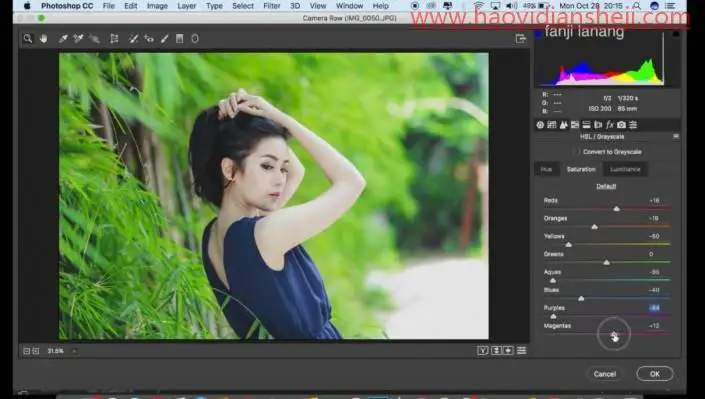The height and width of the screenshot is (399, 705).
Task: Toggle full screen mode icon above preview
Action: click(520, 39)
